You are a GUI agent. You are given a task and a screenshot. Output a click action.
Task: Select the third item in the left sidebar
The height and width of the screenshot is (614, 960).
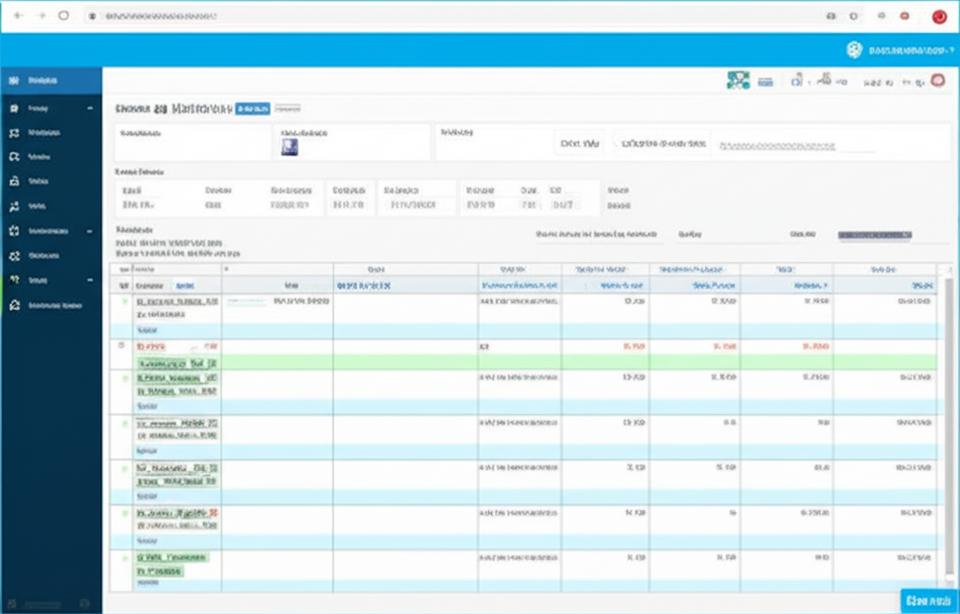pos(45,132)
